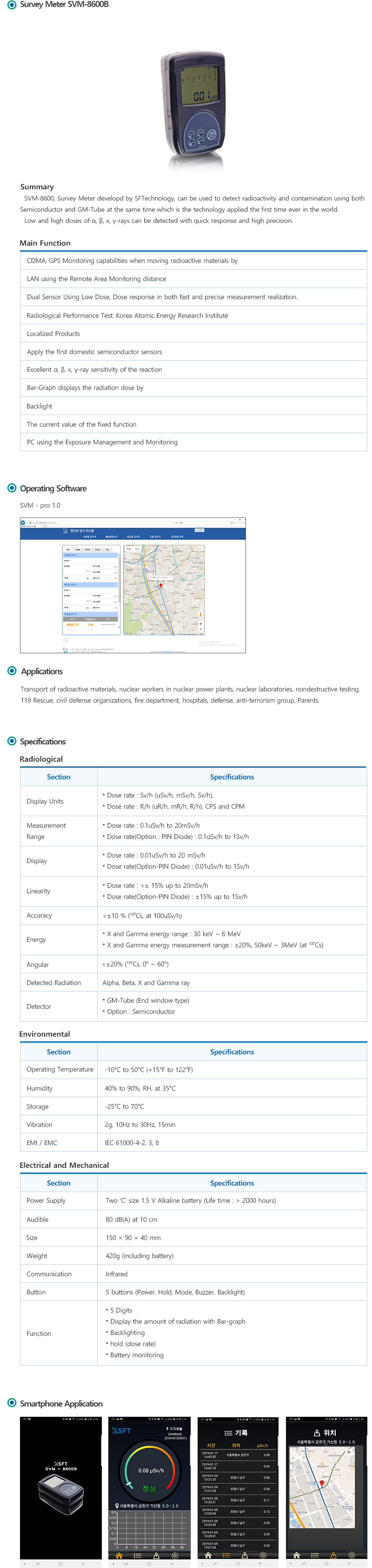
Task: Select the 'Measurement Range' row label
Action: [x=46, y=831]
